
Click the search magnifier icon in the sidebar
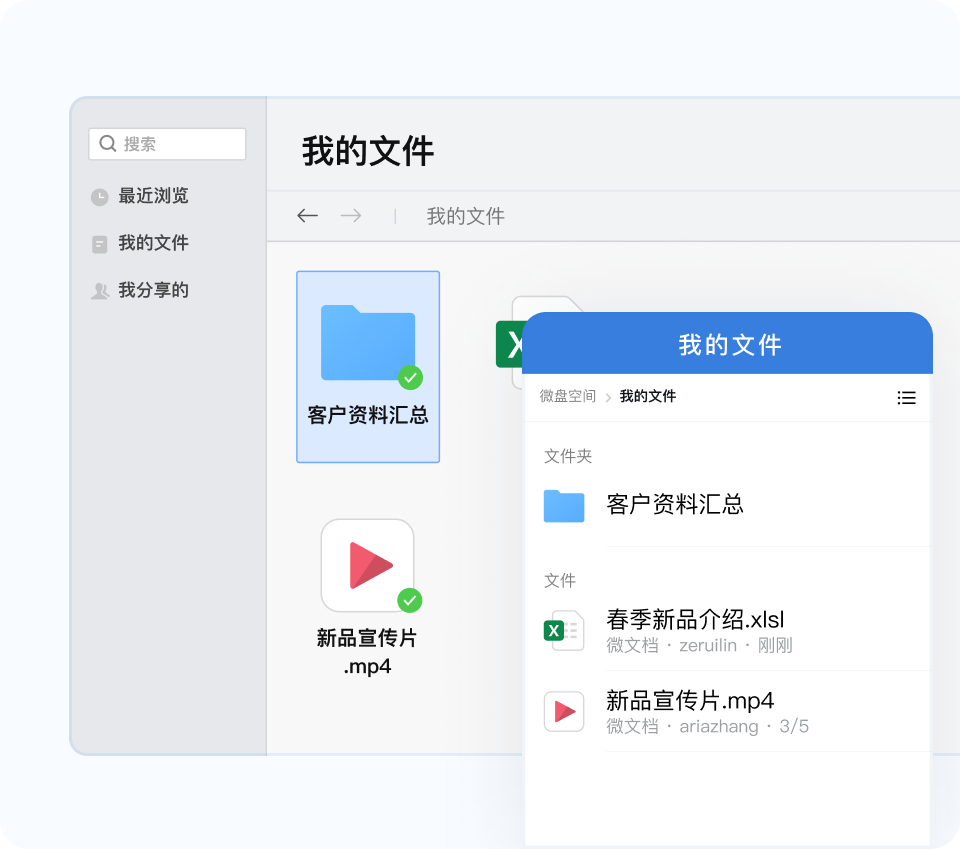point(108,144)
